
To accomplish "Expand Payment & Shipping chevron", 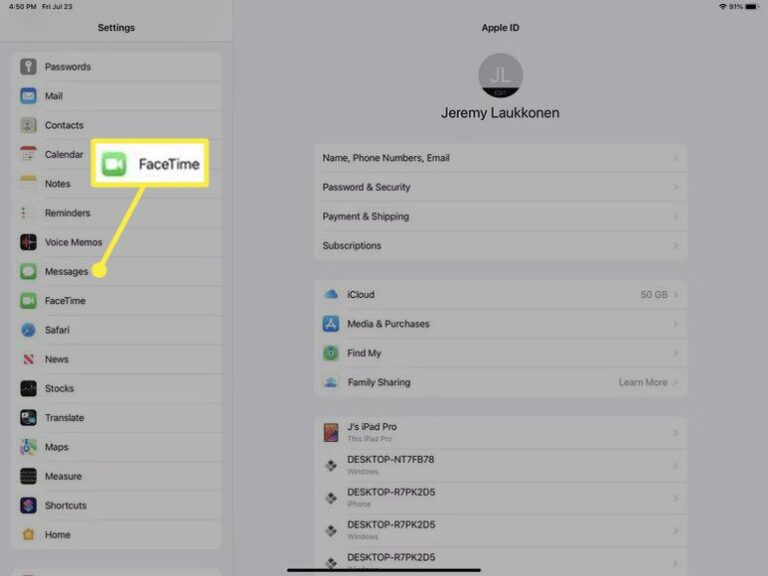I will [x=675, y=216].
